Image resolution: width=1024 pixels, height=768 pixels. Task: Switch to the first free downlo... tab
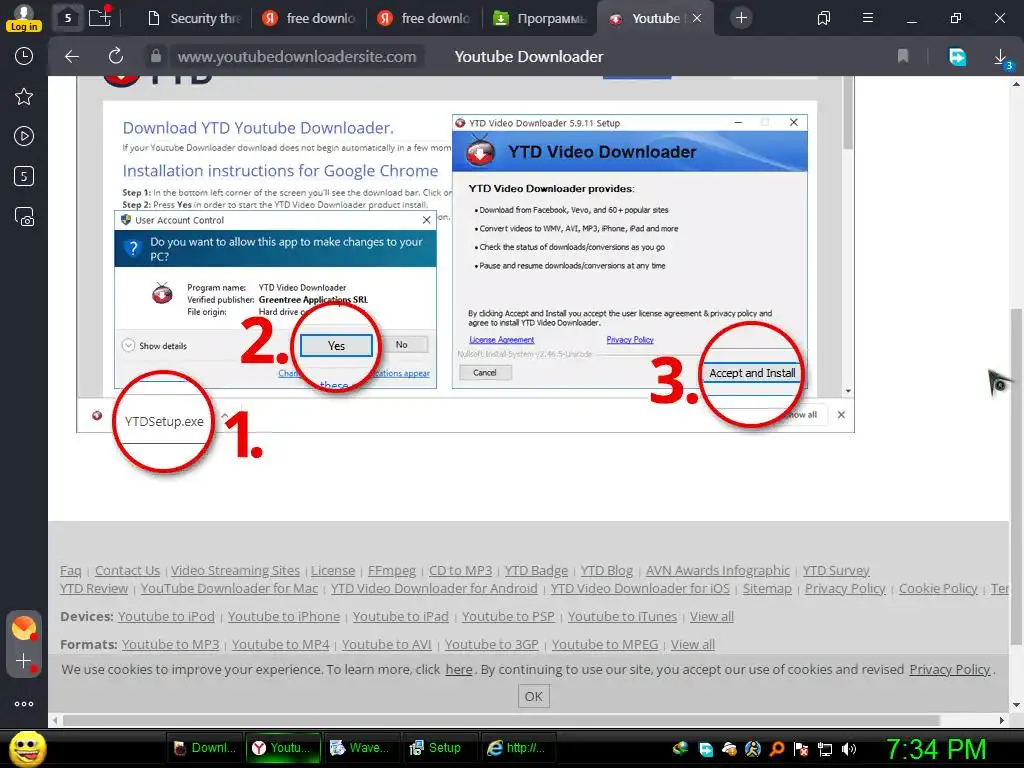[309, 18]
